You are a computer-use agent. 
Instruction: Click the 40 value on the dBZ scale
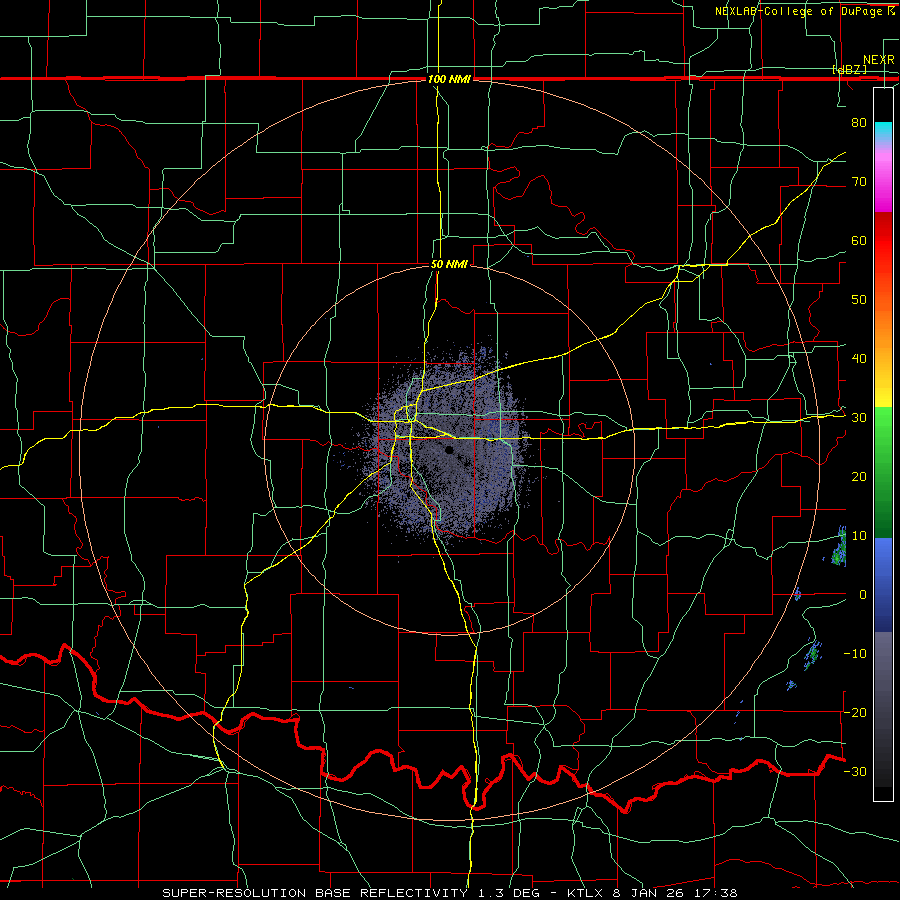(x=859, y=359)
